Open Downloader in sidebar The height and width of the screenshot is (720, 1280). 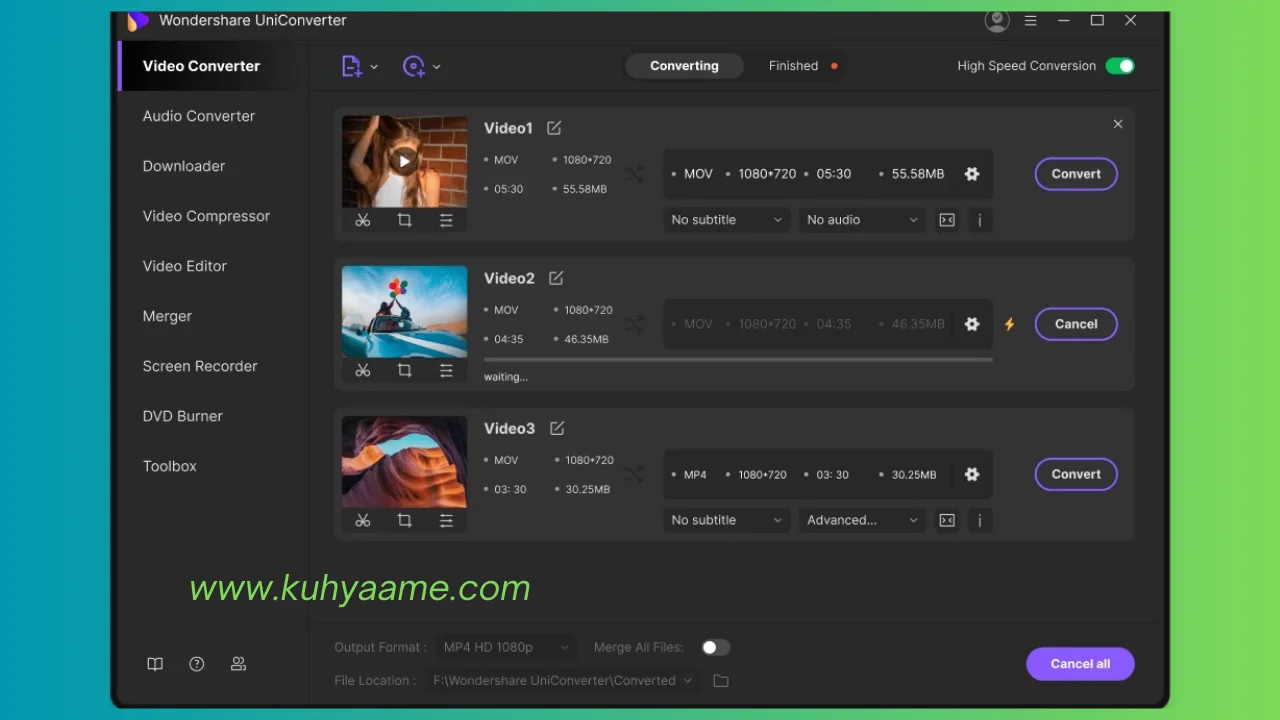[x=184, y=166]
